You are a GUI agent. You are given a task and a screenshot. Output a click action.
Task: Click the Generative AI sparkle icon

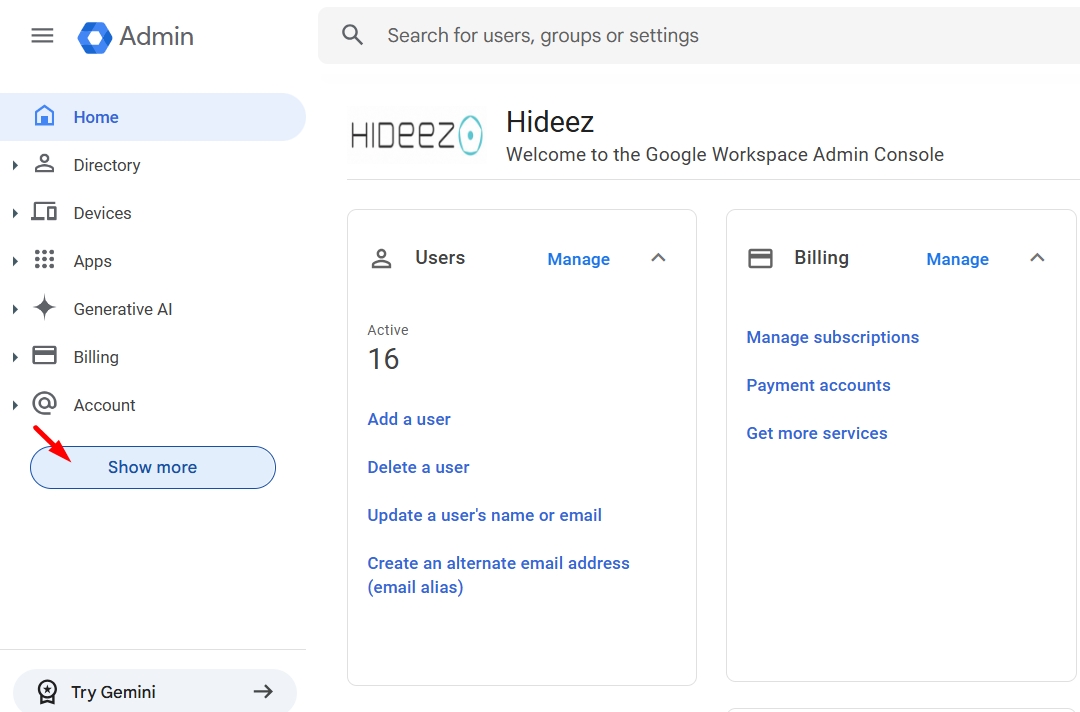click(45, 308)
